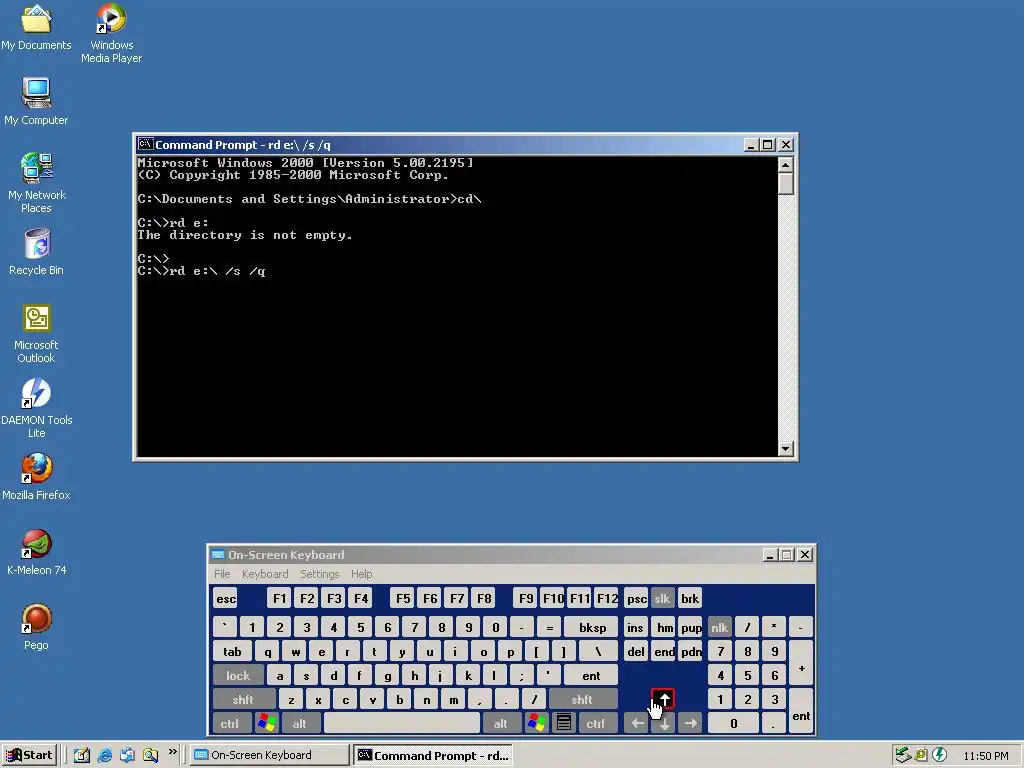Select the K-Meleon 74 desktop shortcut
Image resolution: width=1024 pixels, height=768 pixels.
click(36, 552)
